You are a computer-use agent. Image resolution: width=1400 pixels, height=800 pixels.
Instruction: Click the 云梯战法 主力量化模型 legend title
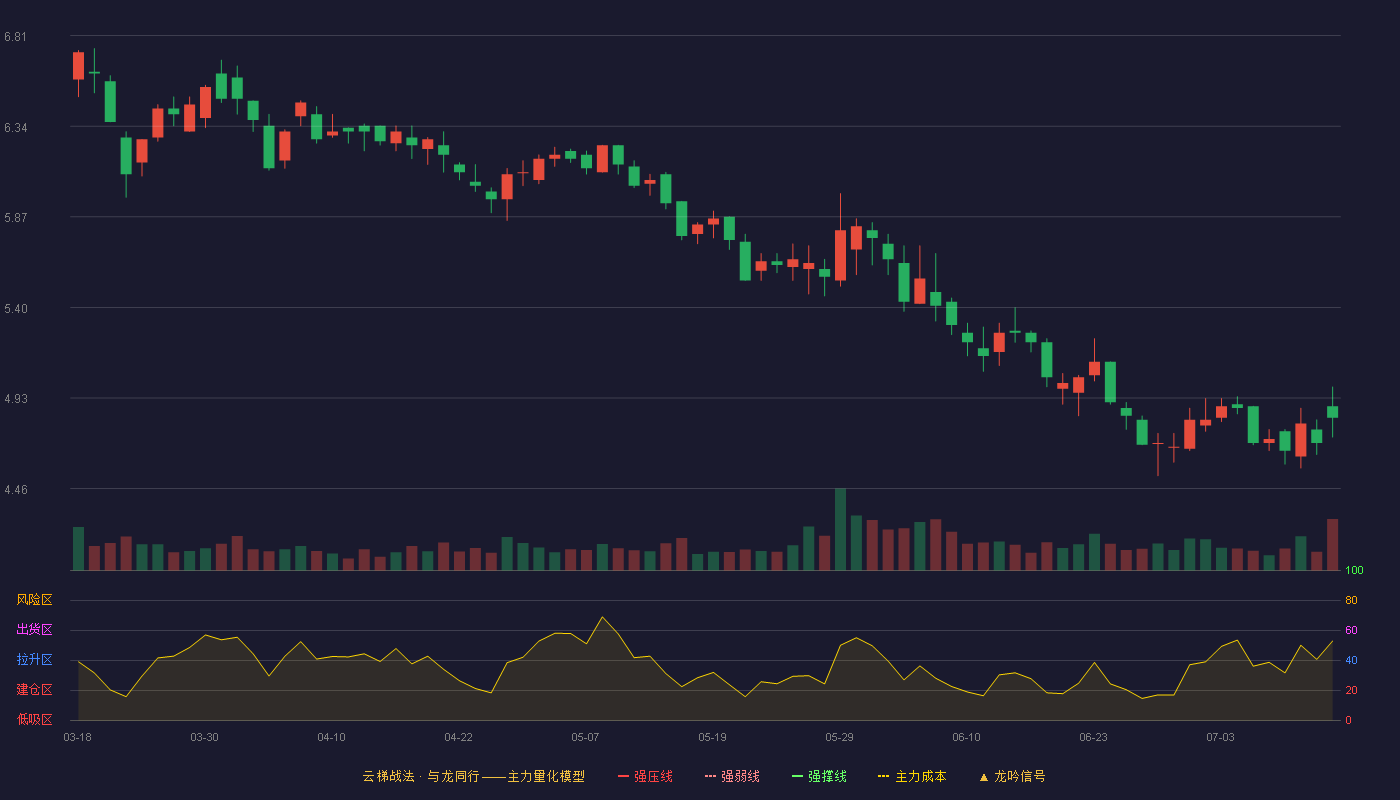coord(474,776)
